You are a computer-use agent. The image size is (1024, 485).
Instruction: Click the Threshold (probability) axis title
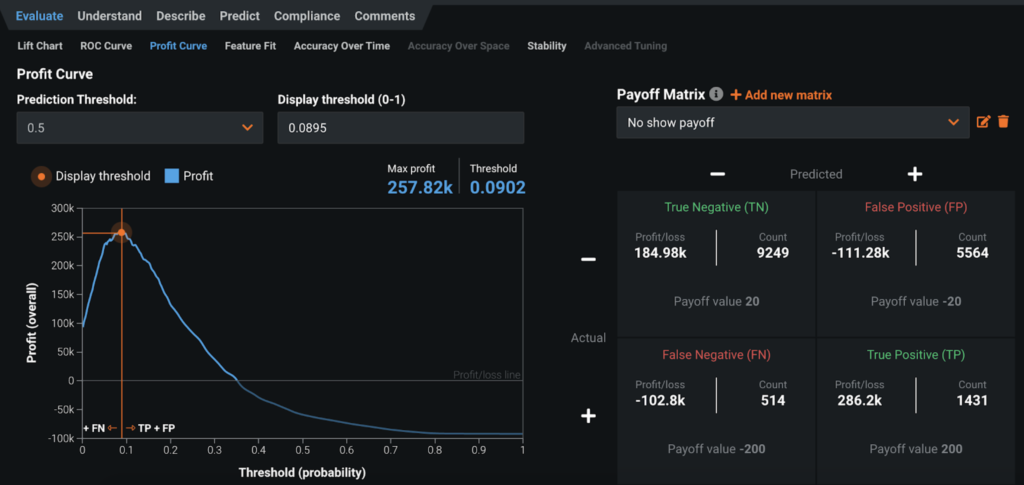[302, 472]
